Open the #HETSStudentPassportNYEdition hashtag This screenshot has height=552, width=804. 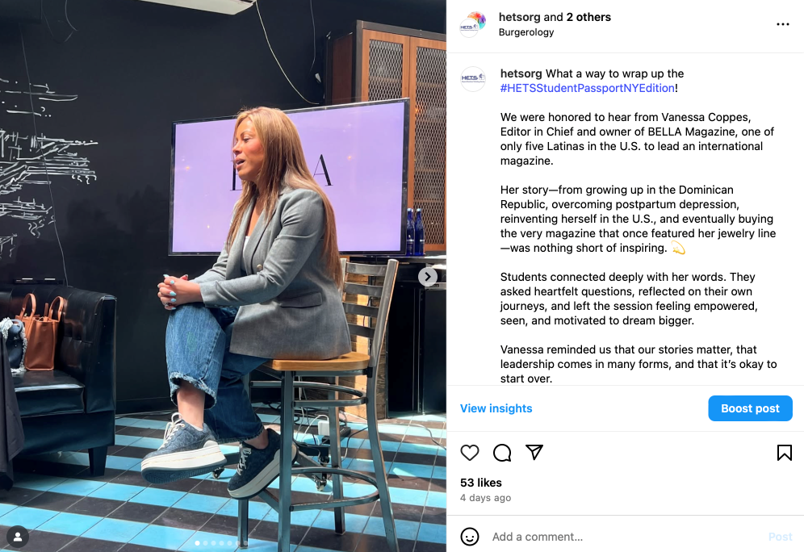click(x=587, y=88)
